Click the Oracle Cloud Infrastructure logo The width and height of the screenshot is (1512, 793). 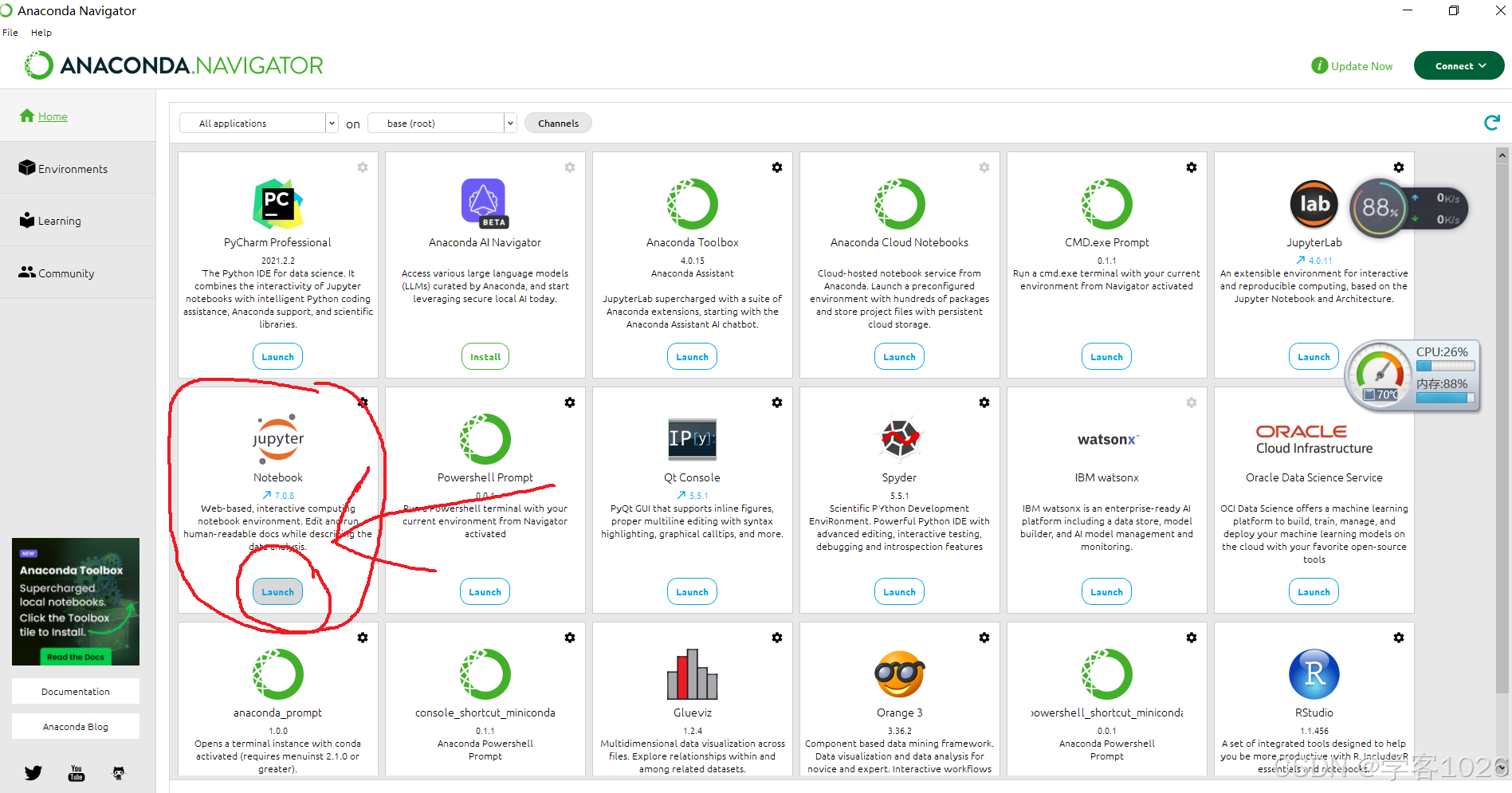[1314, 439]
